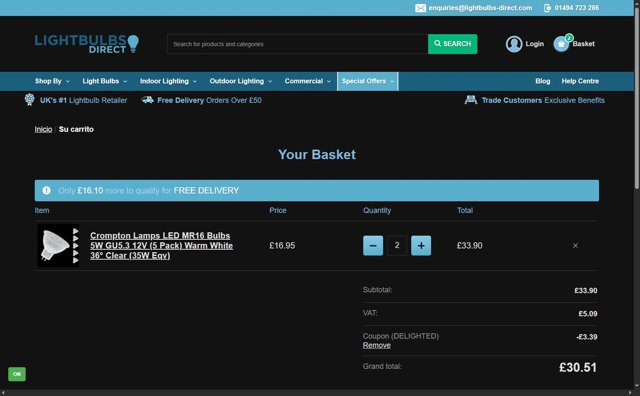Open the basket icon with item badge
This screenshot has width=640, height=396.
tap(562, 43)
